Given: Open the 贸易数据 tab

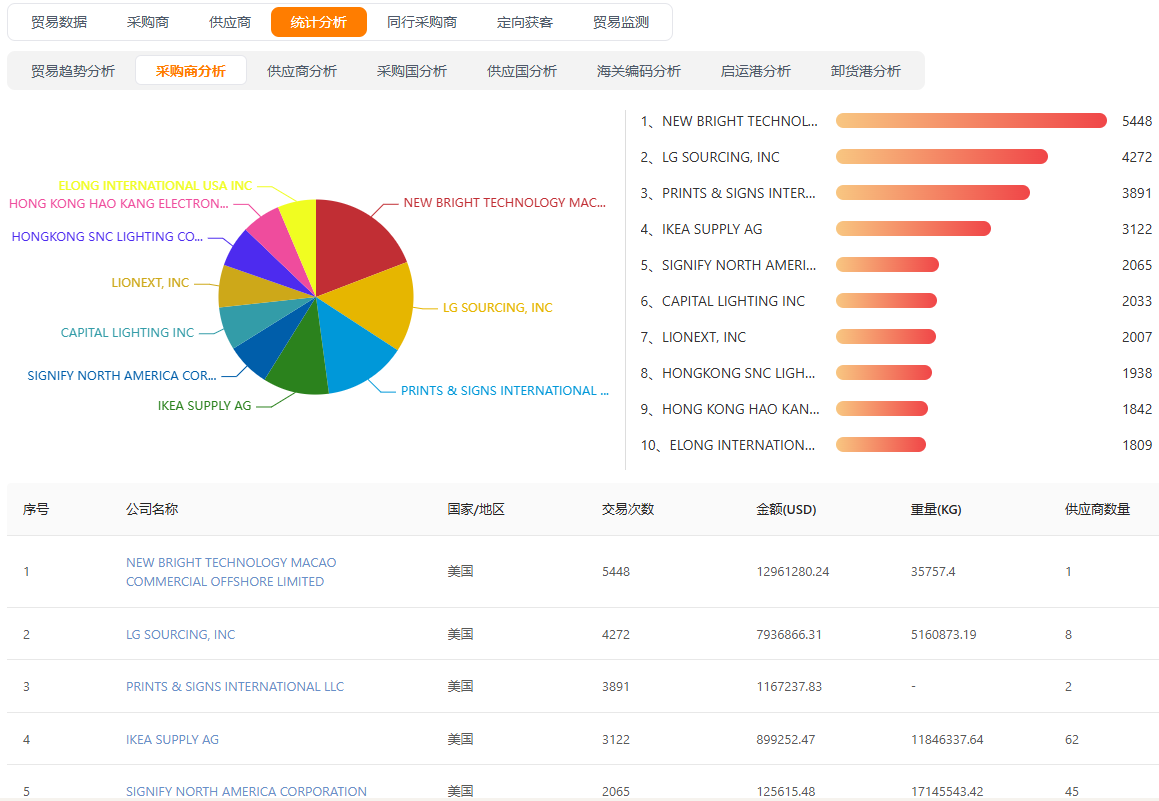Looking at the screenshot, I should click(x=59, y=22).
